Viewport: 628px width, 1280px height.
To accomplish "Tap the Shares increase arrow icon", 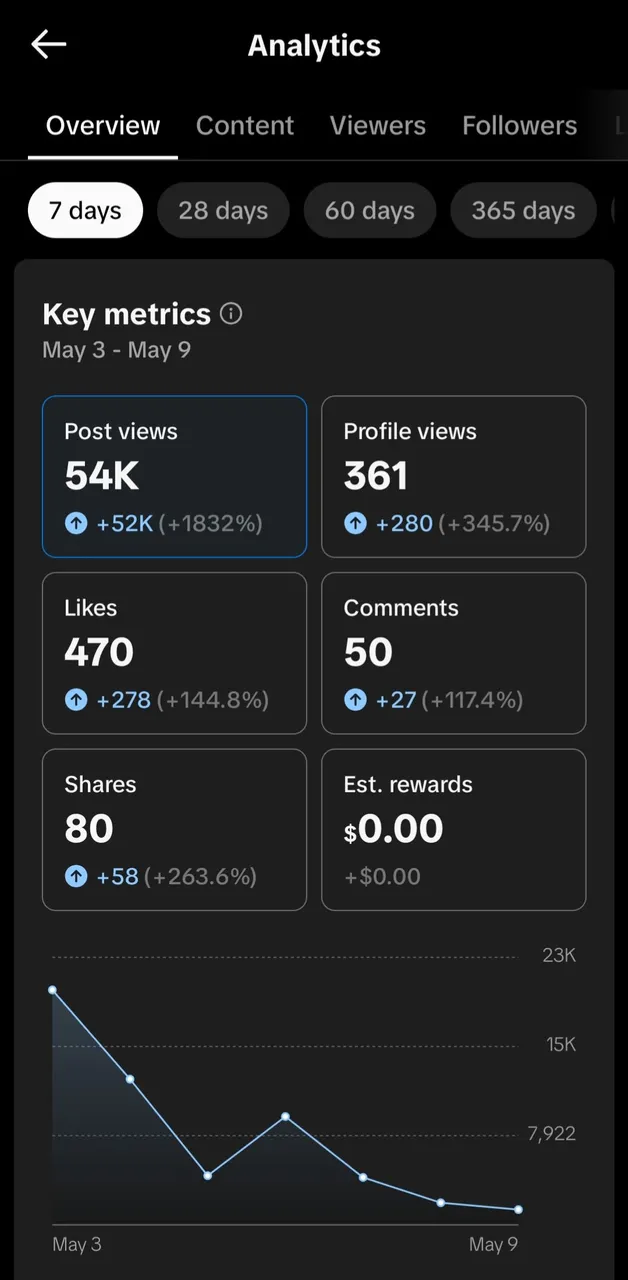I will (x=76, y=877).
